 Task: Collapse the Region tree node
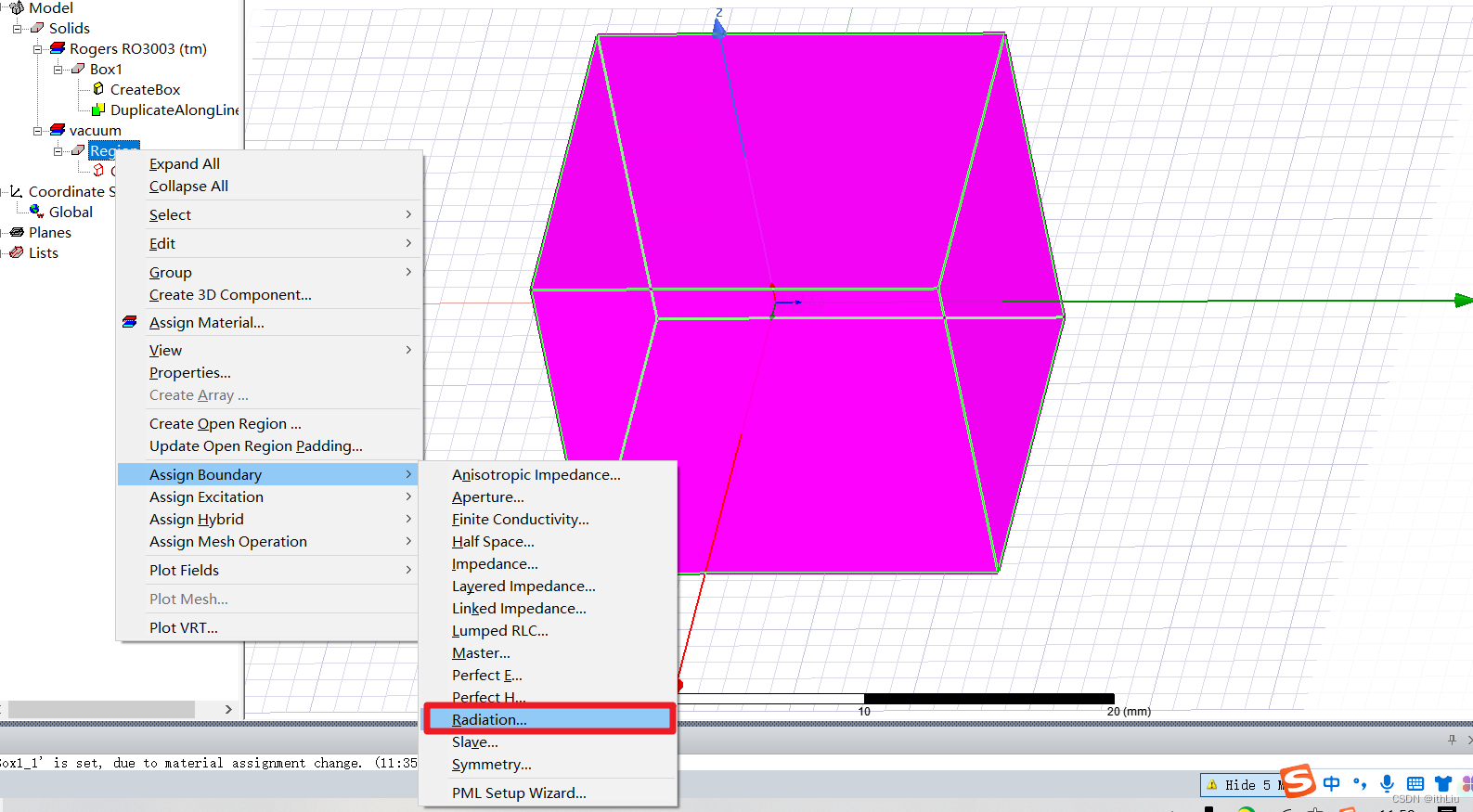[x=58, y=150]
